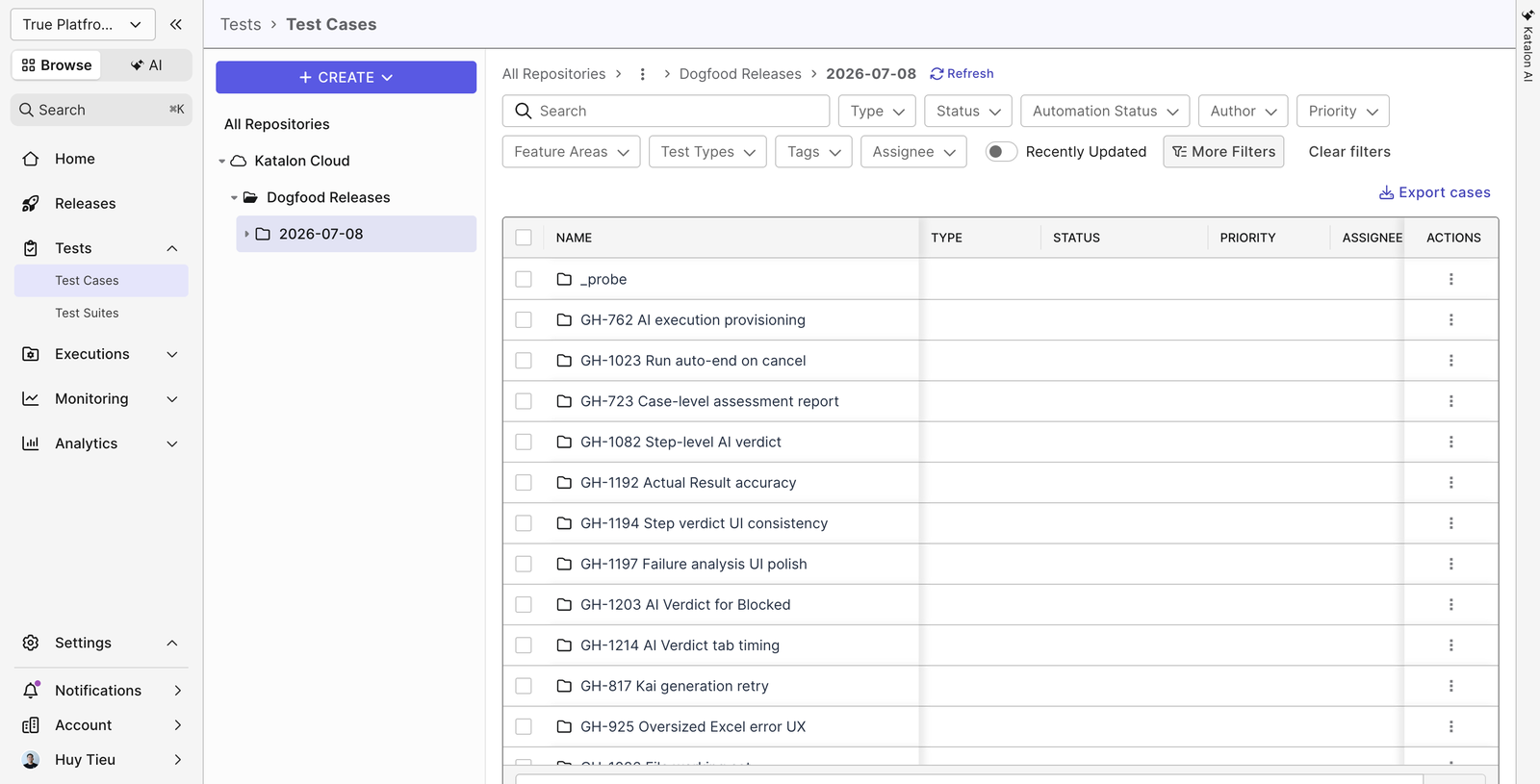The height and width of the screenshot is (784, 1540).
Task: Click the Export cases download icon
Action: (x=1387, y=192)
